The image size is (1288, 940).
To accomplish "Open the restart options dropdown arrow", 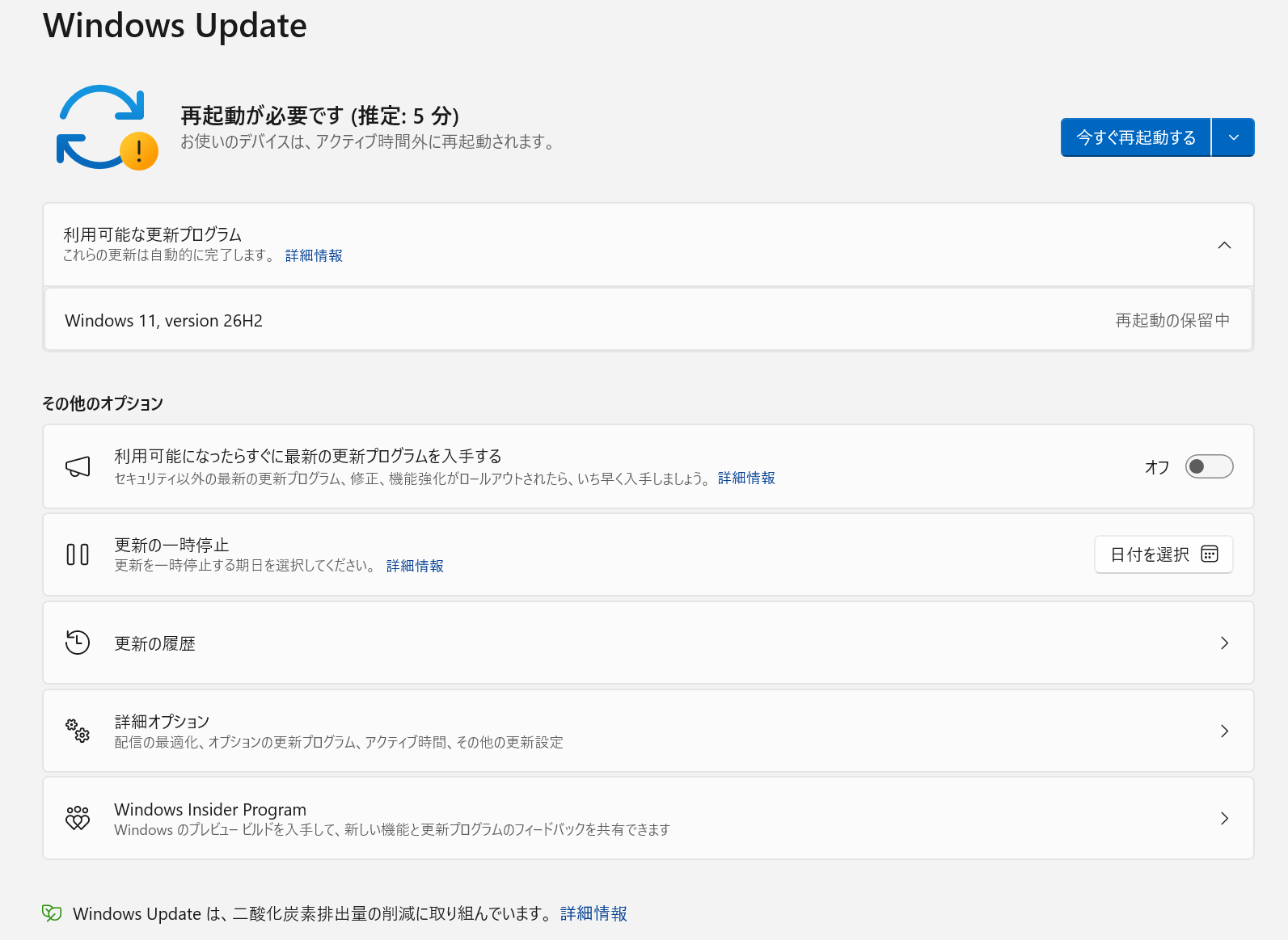I will 1234,137.
